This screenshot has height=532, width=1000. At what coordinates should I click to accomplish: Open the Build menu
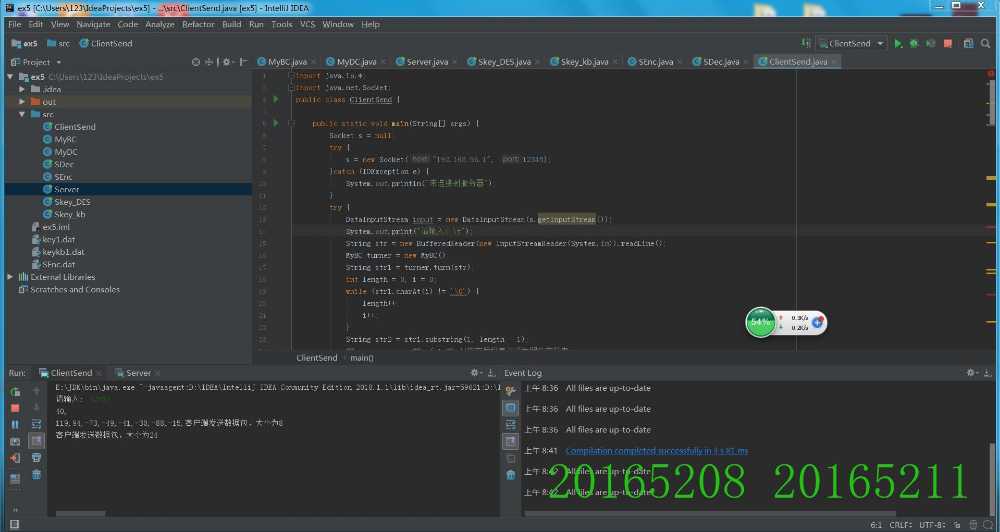tap(232, 24)
